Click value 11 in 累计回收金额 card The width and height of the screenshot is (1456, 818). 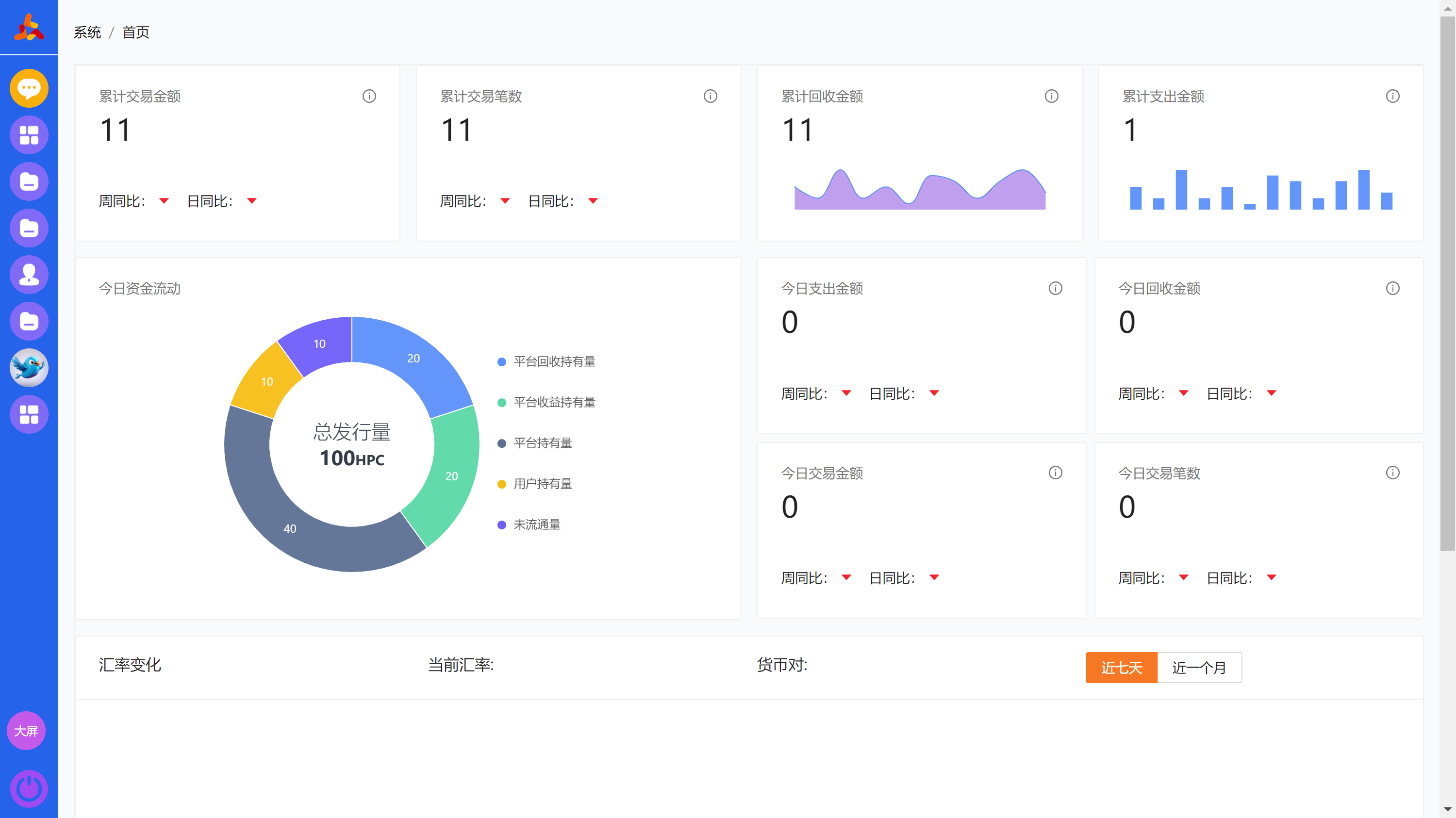point(797,130)
